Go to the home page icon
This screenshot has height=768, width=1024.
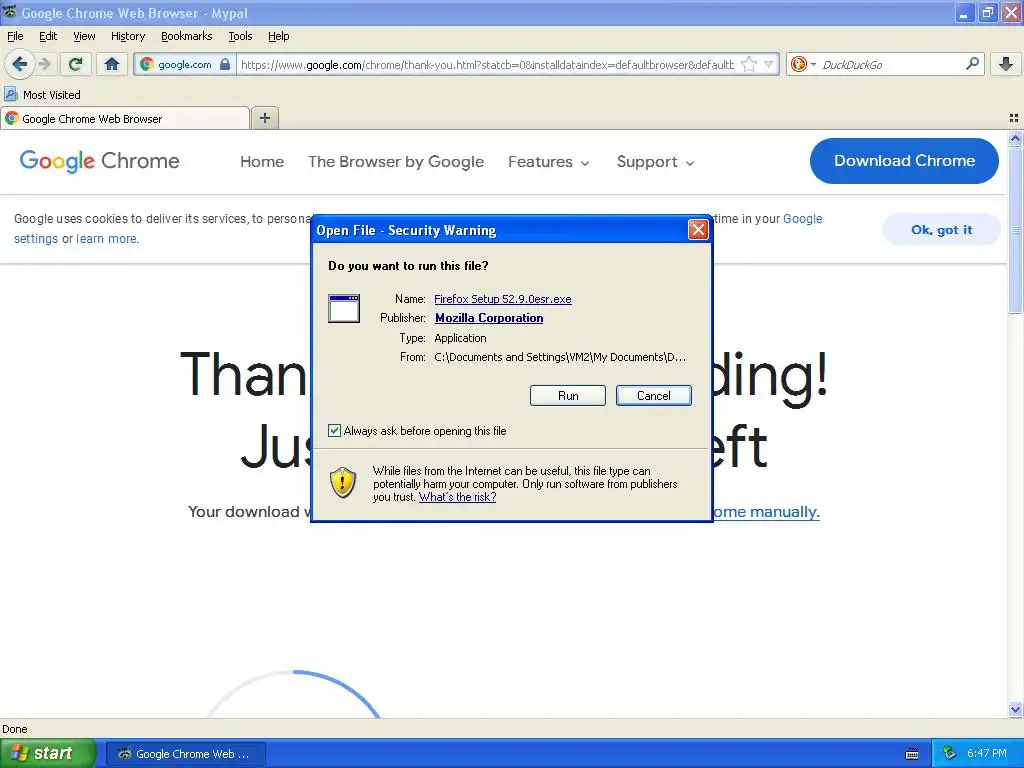point(112,64)
